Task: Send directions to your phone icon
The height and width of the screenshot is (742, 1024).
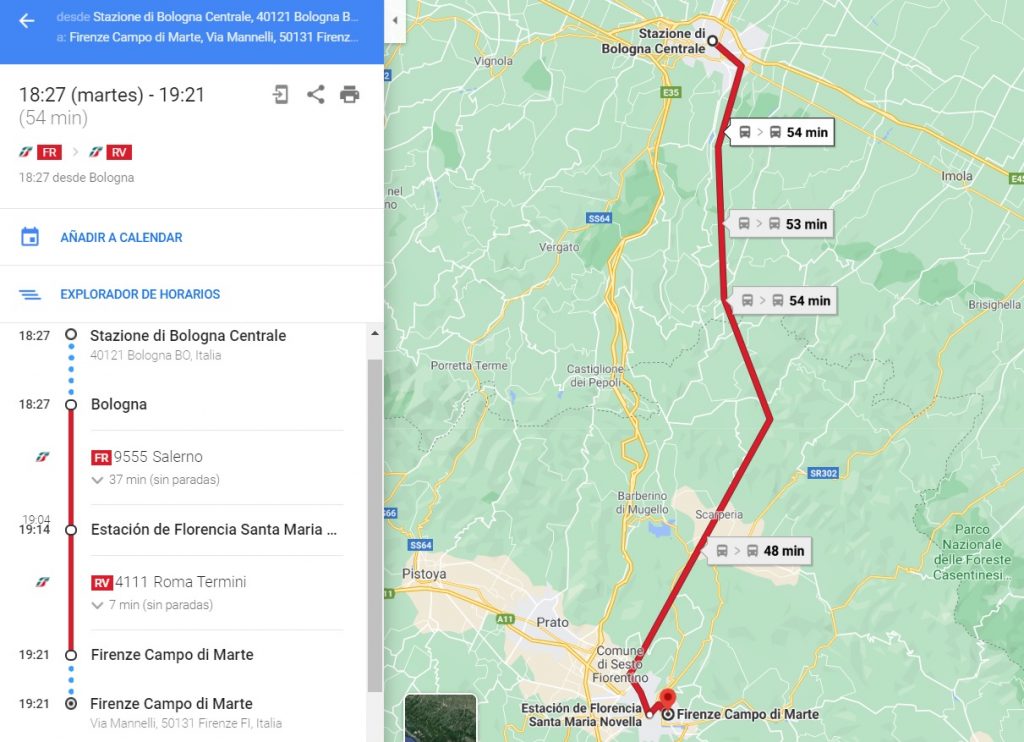Action: click(x=281, y=95)
